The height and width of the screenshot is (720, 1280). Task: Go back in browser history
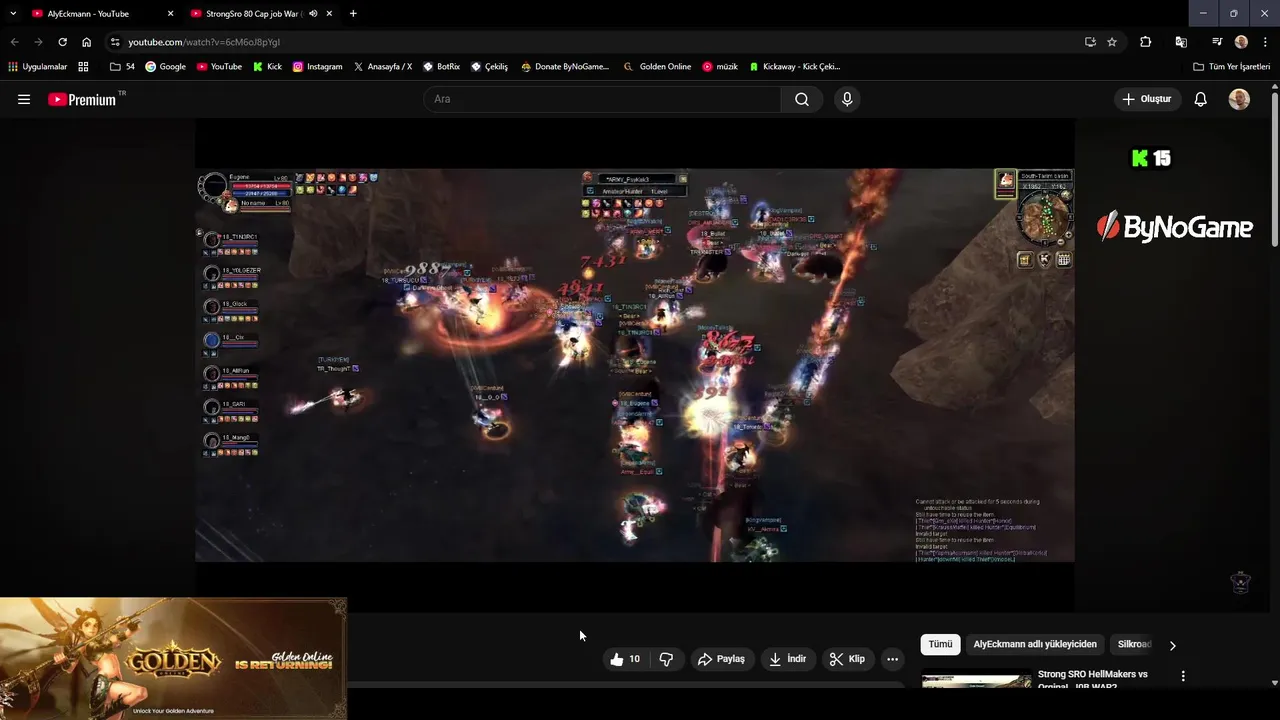tap(14, 42)
